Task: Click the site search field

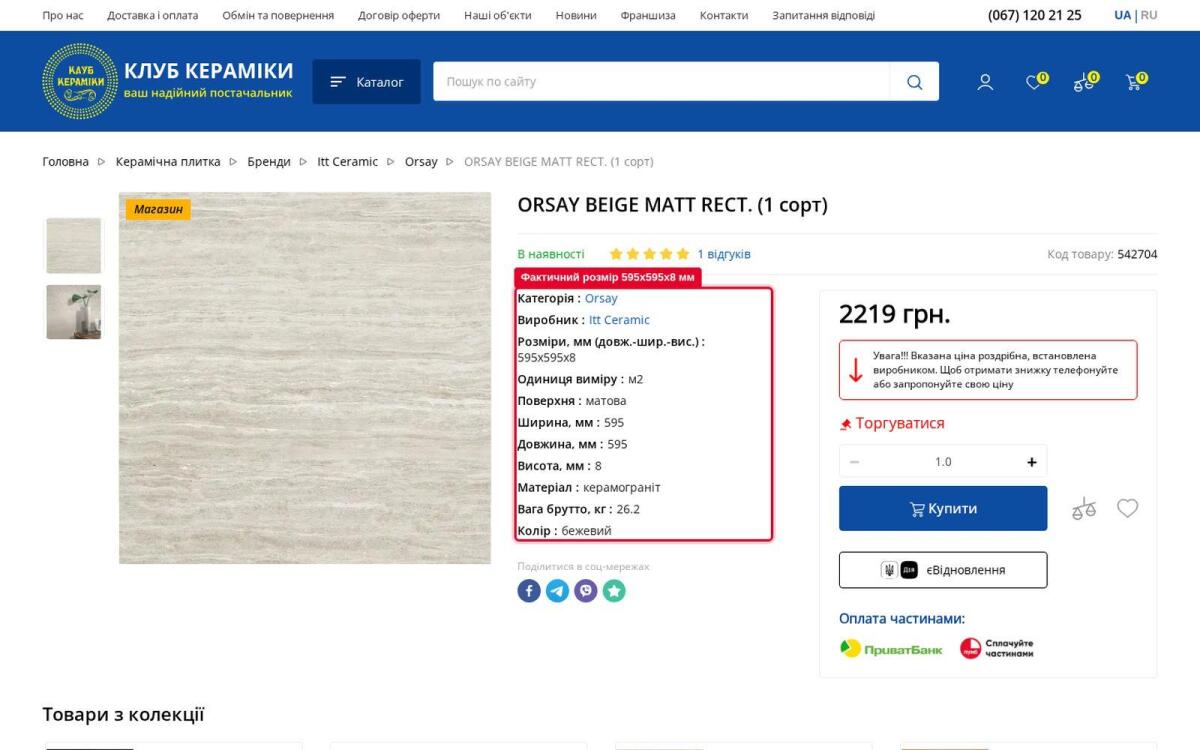Action: 661,82
